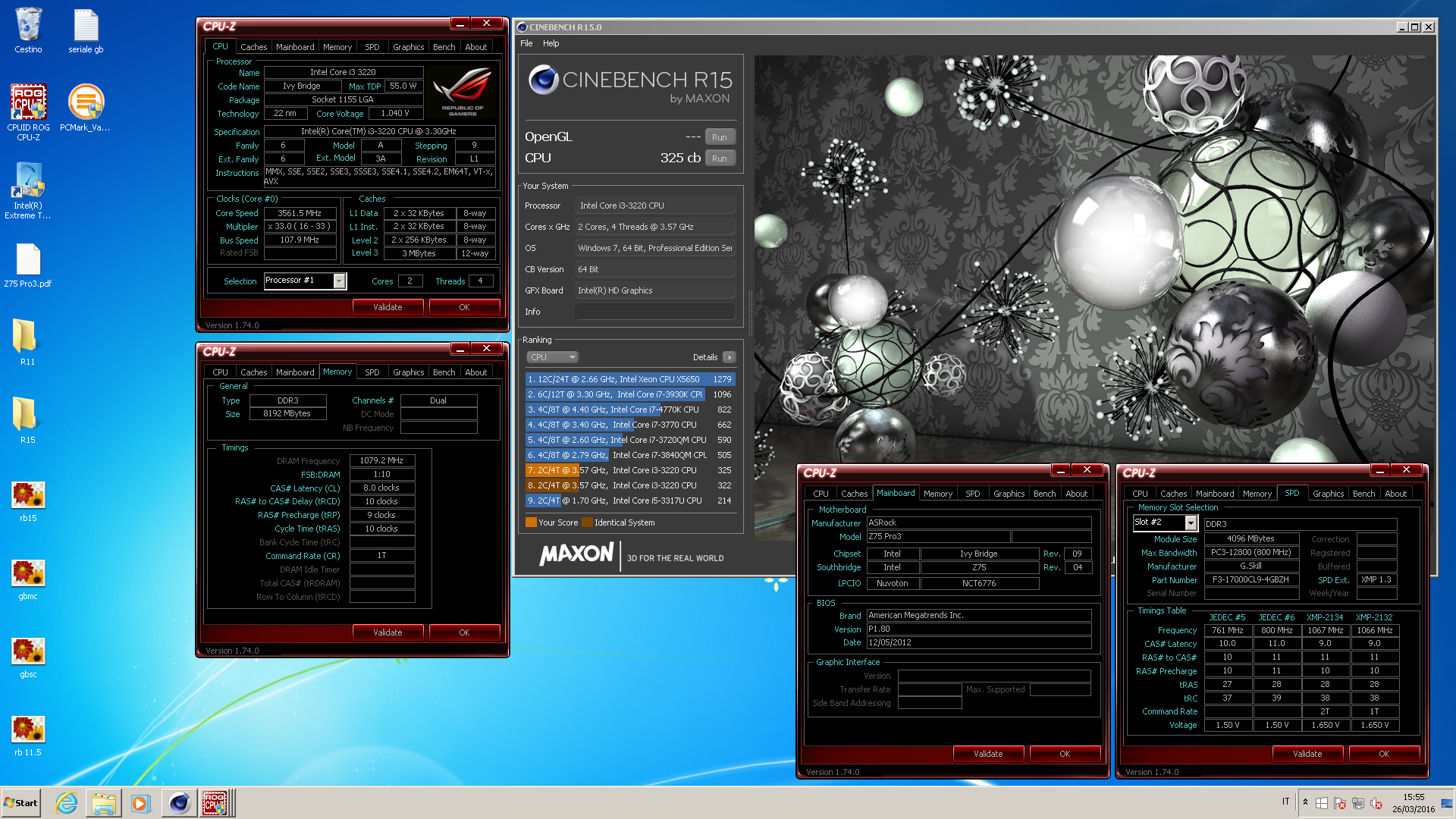
Task: Open Intel(R) Extreme Tuning shortcut
Action: pos(28,190)
